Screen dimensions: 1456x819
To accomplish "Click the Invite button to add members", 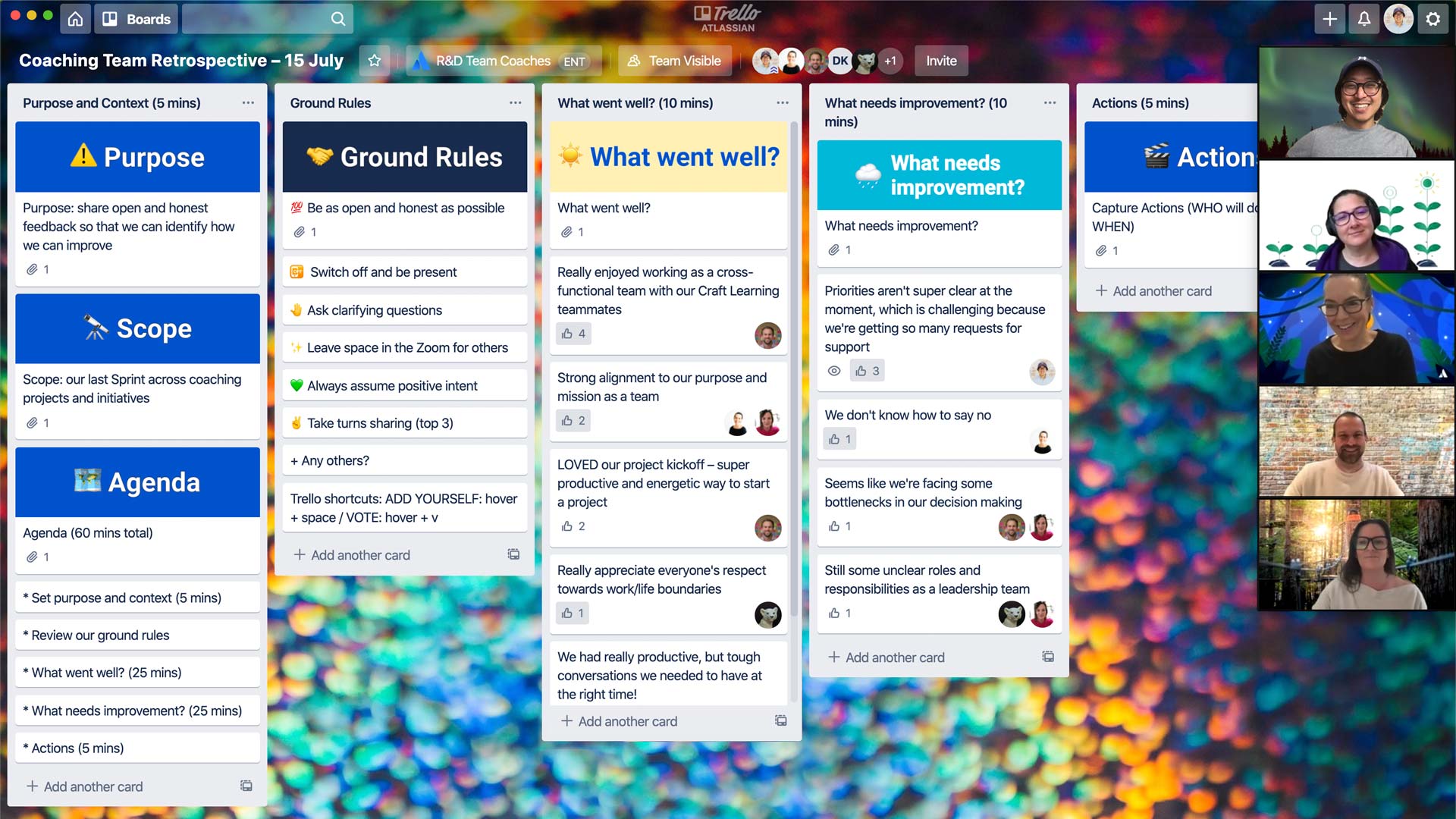I will [942, 60].
